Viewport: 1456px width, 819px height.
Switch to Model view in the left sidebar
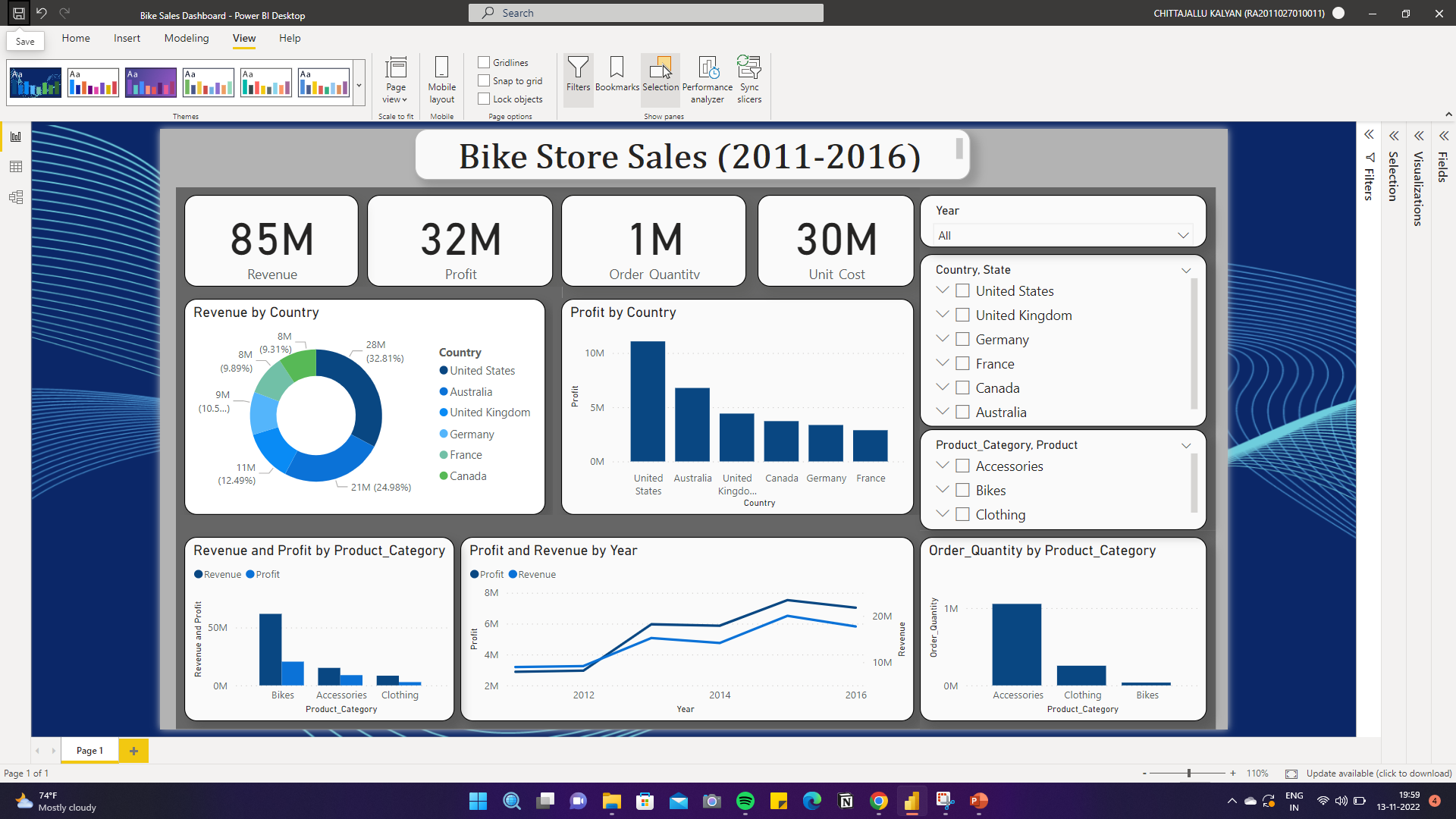tap(15, 196)
